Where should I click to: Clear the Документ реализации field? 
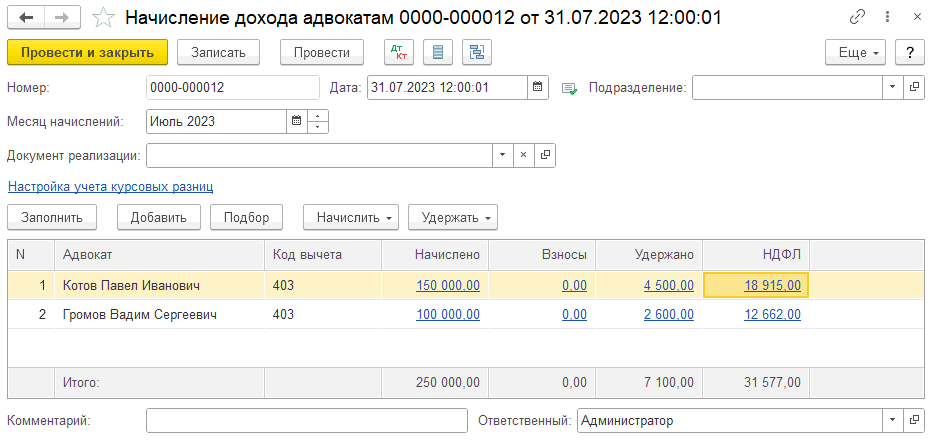tap(524, 156)
